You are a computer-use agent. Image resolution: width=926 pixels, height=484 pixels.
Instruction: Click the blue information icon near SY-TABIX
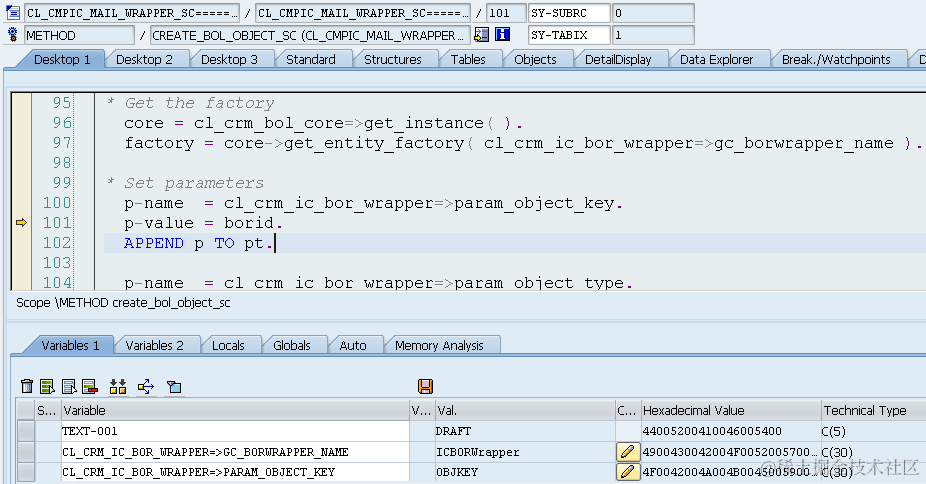(502, 35)
